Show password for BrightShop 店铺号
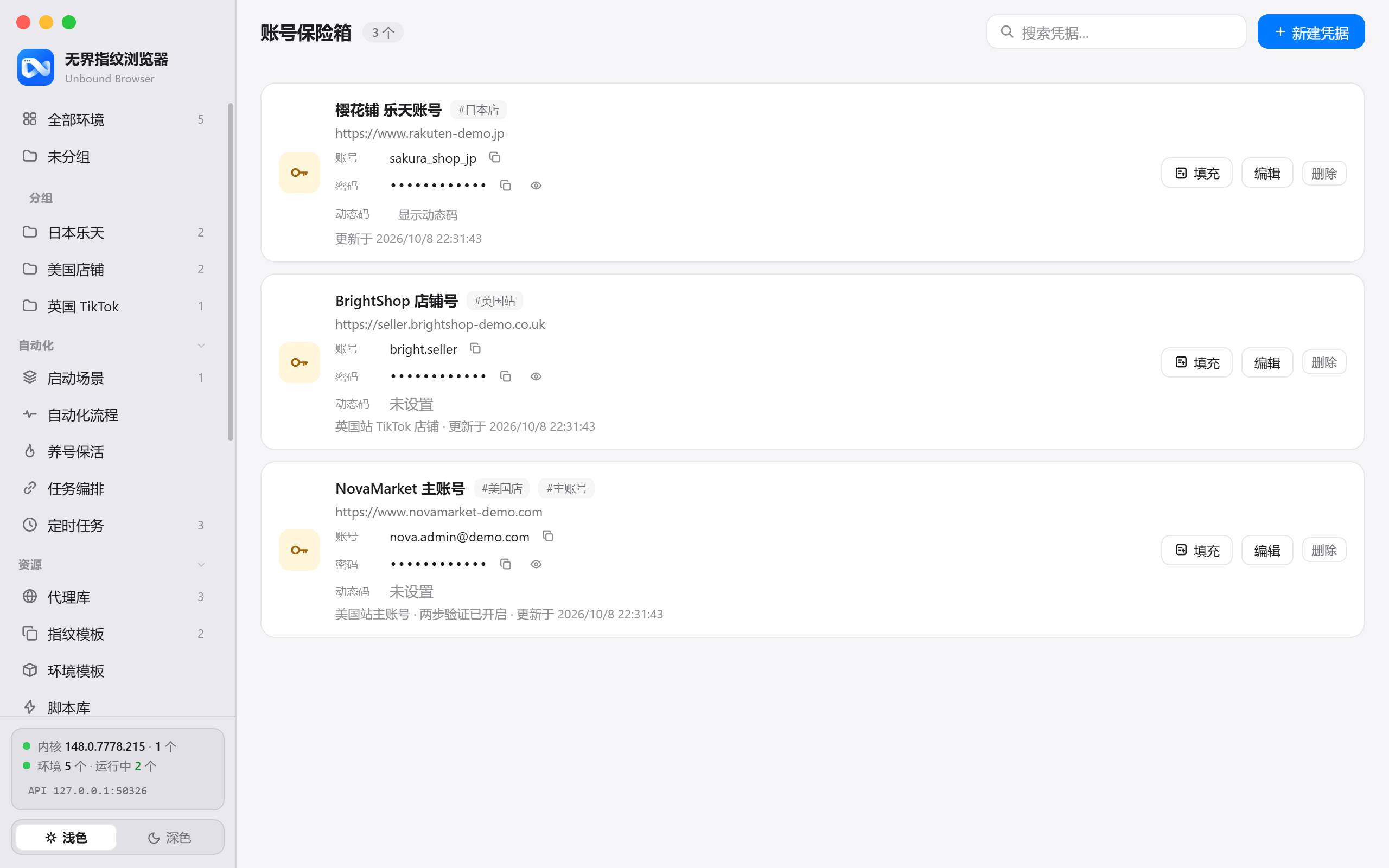Viewport: 1389px width, 868px height. pyautogui.click(x=536, y=376)
